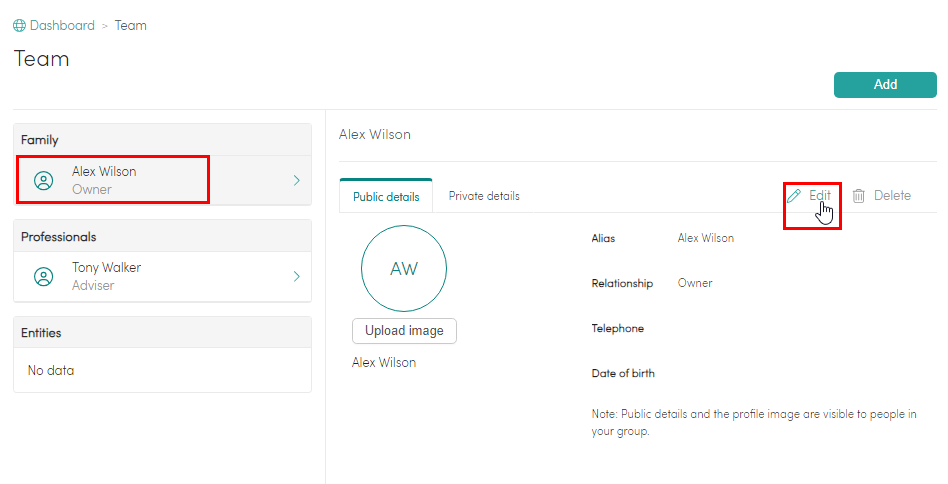Viewport: 948px width, 484px height.
Task: Click the Upload image button
Action: pos(404,331)
